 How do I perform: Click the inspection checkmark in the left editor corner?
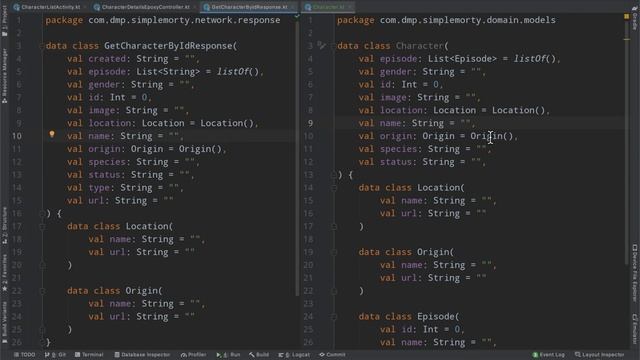pyautogui.click(x=297, y=16)
